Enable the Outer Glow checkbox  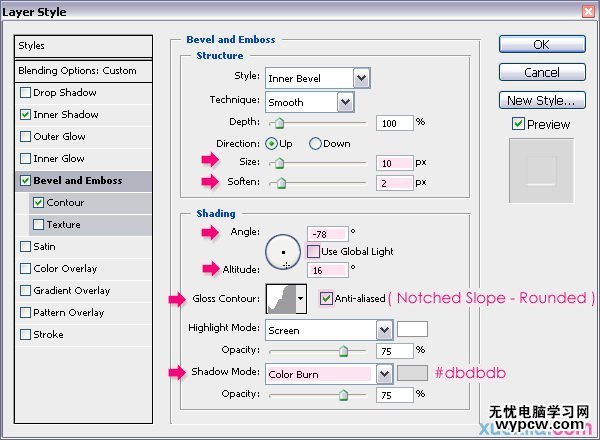point(25,137)
